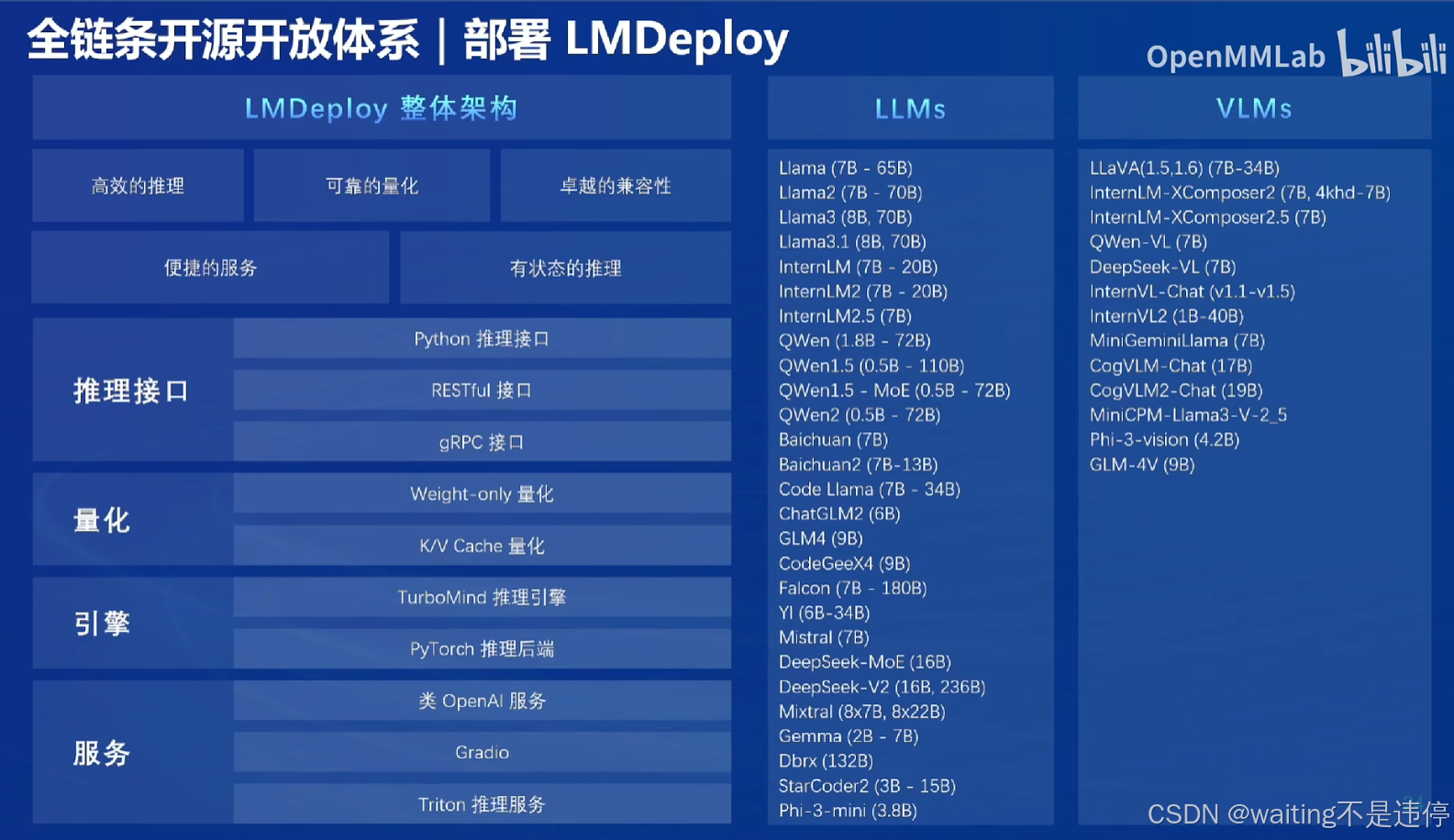The width and height of the screenshot is (1454, 840).
Task: Click the QWen1.5 - MoE entry
Action: point(894,391)
